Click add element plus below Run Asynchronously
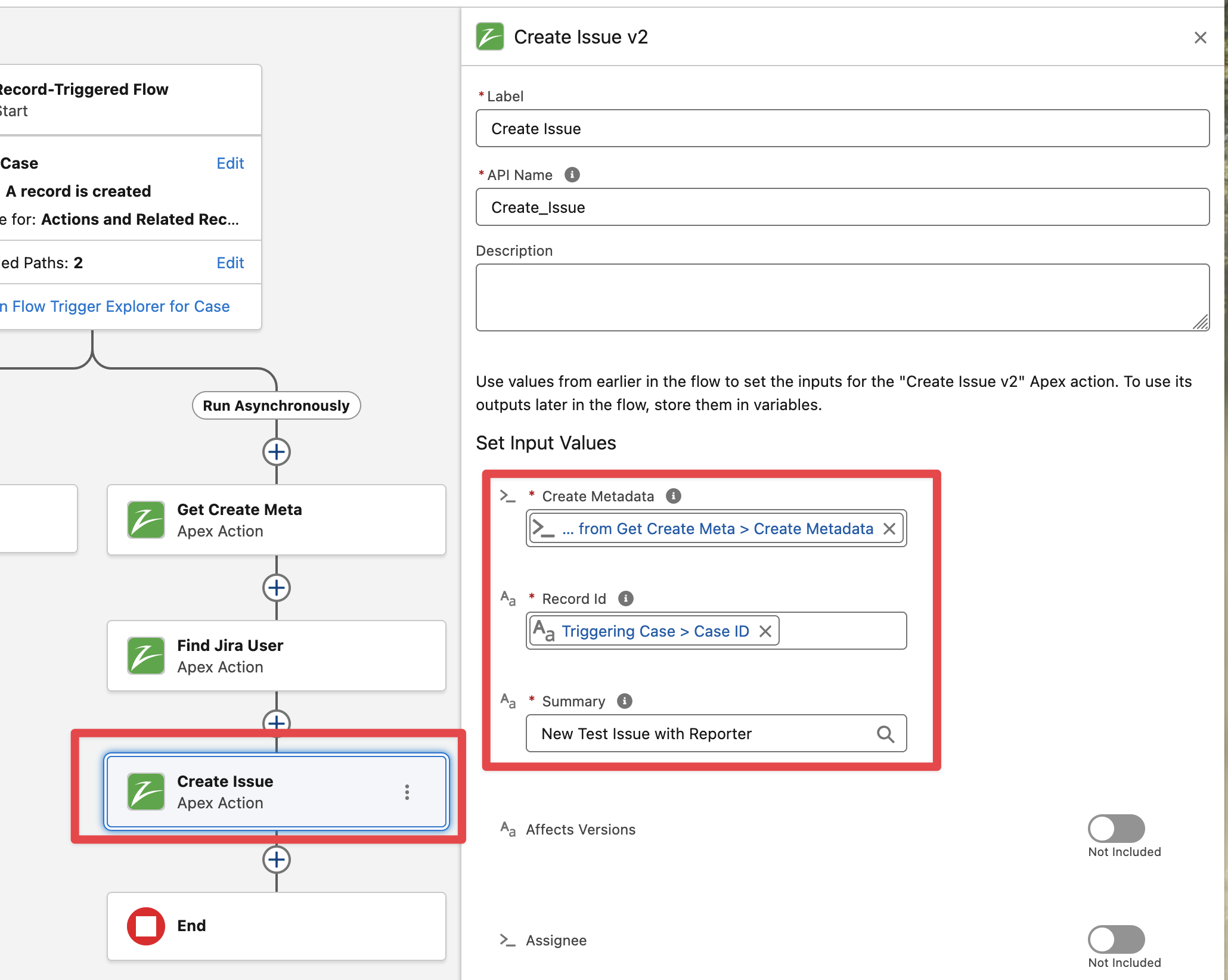The height and width of the screenshot is (980, 1228). point(277,452)
